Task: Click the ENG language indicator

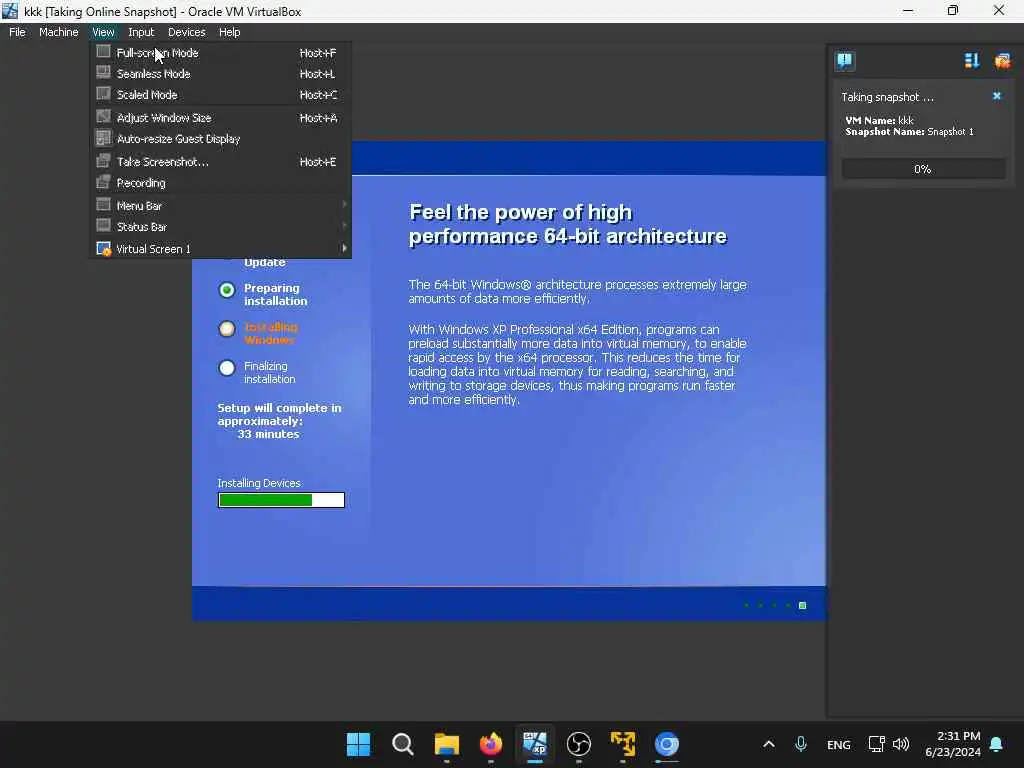Action: (x=839, y=744)
